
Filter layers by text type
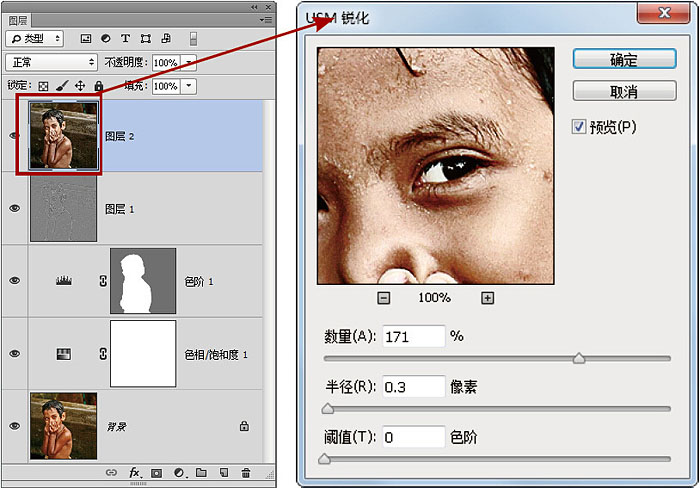pos(125,39)
